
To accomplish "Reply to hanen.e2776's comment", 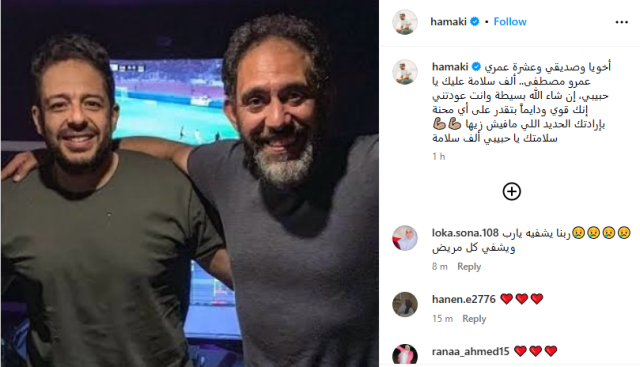I will pos(474,319).
